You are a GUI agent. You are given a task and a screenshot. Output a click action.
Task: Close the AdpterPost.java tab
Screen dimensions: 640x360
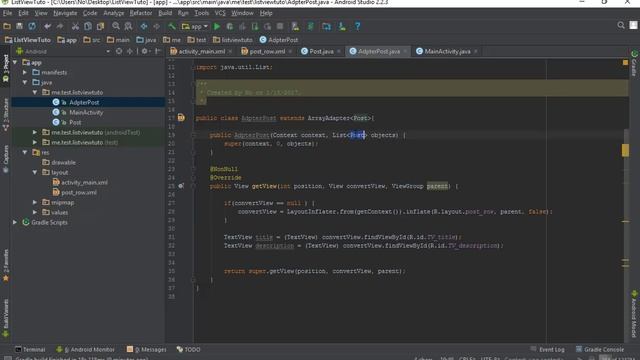click(x=405, y=51)
